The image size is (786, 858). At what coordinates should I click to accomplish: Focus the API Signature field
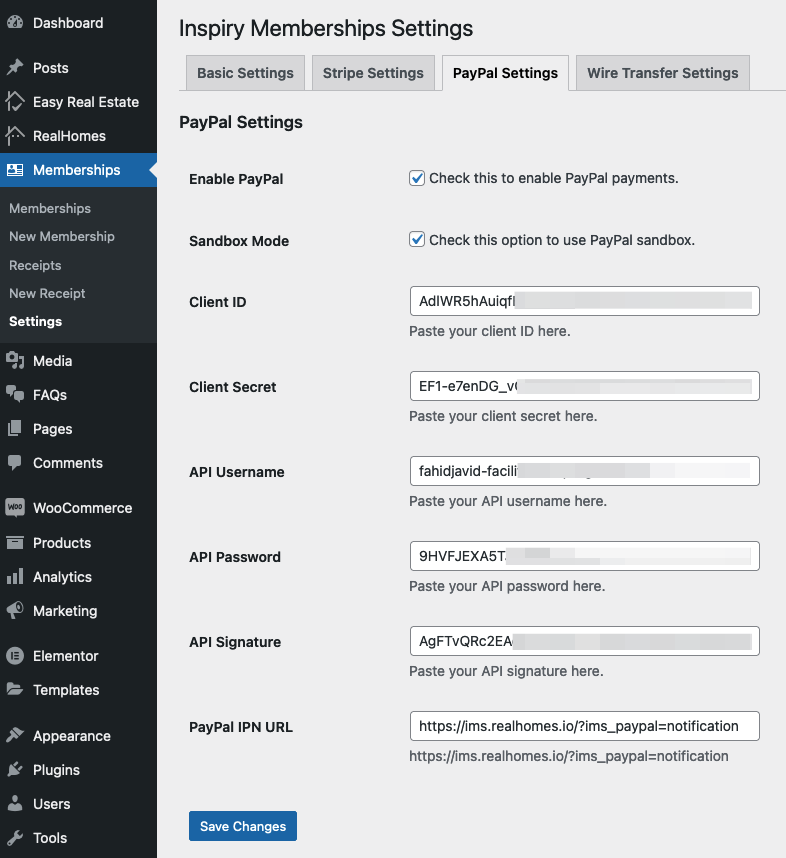(x=585, y=641)
